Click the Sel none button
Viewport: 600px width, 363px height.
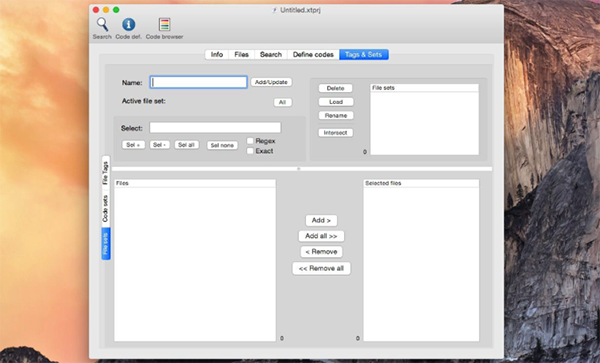pos(222,145)
